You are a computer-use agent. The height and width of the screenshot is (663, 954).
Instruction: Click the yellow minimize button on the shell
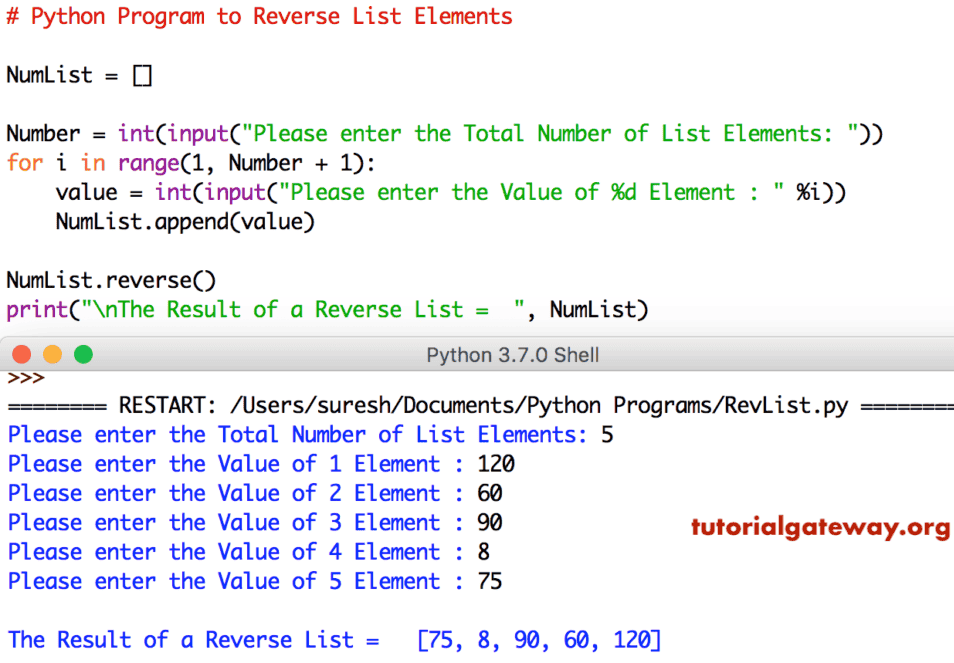click(53, 354)
